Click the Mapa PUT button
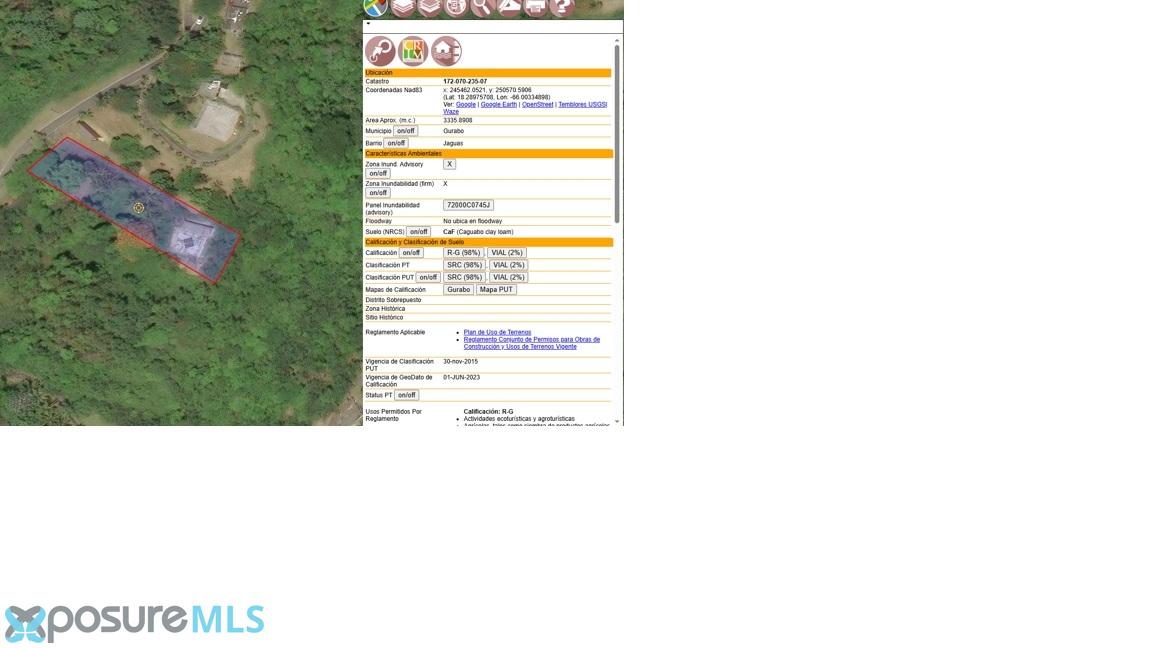 point(496,289)
